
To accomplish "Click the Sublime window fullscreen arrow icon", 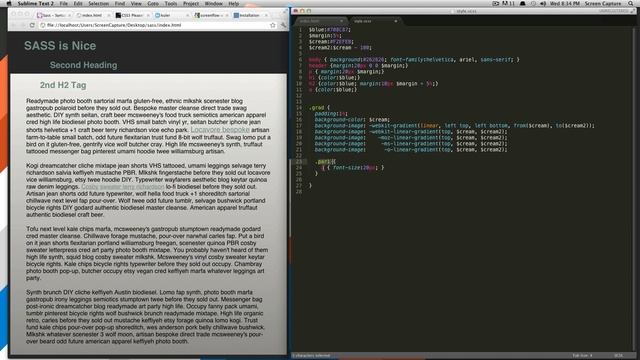I will point(633,11).
